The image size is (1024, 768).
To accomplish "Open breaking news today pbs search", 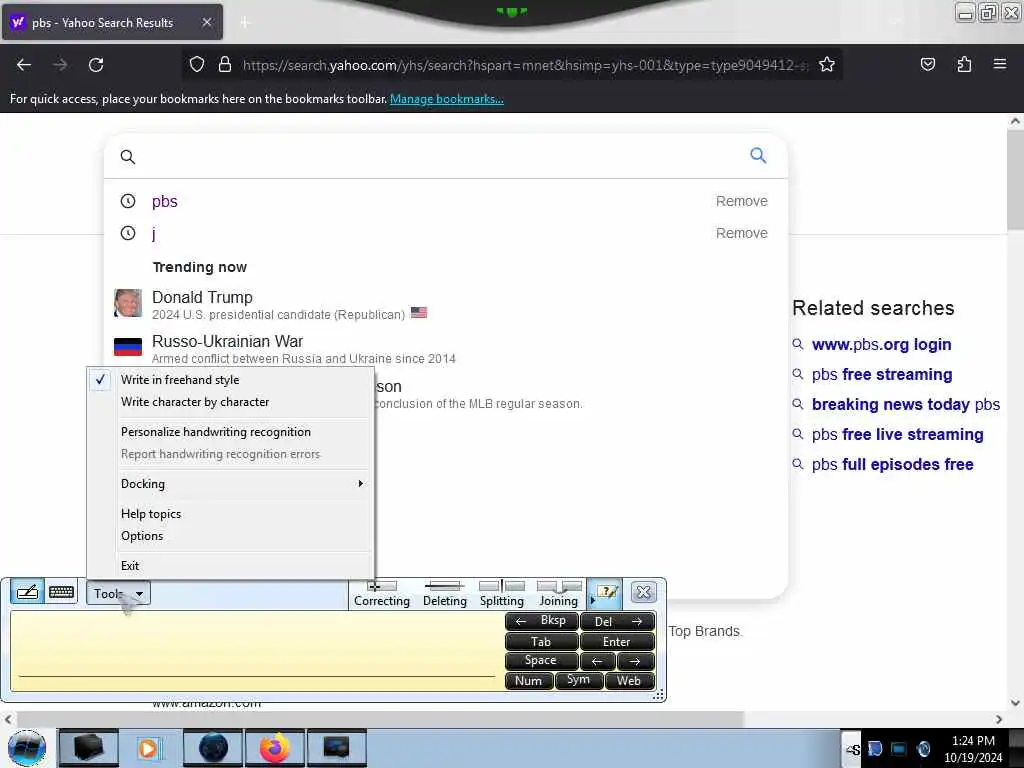I will point(906,404).
